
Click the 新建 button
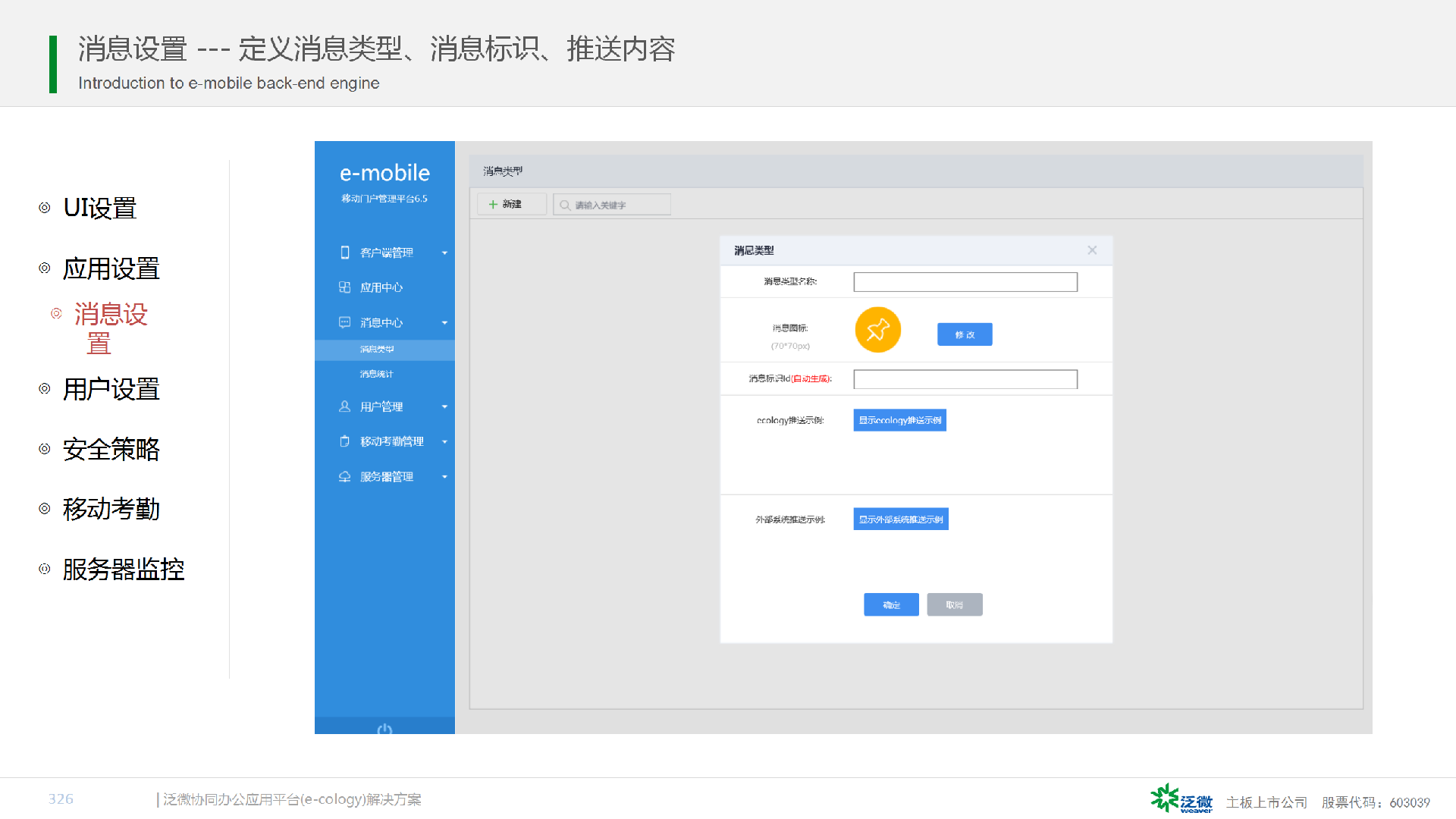pos(511,204)
